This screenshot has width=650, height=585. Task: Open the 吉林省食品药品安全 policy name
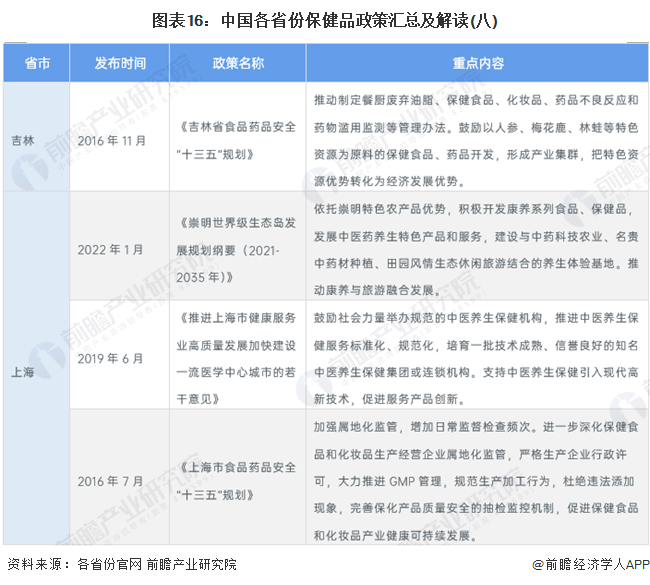(x=238, y=140)
